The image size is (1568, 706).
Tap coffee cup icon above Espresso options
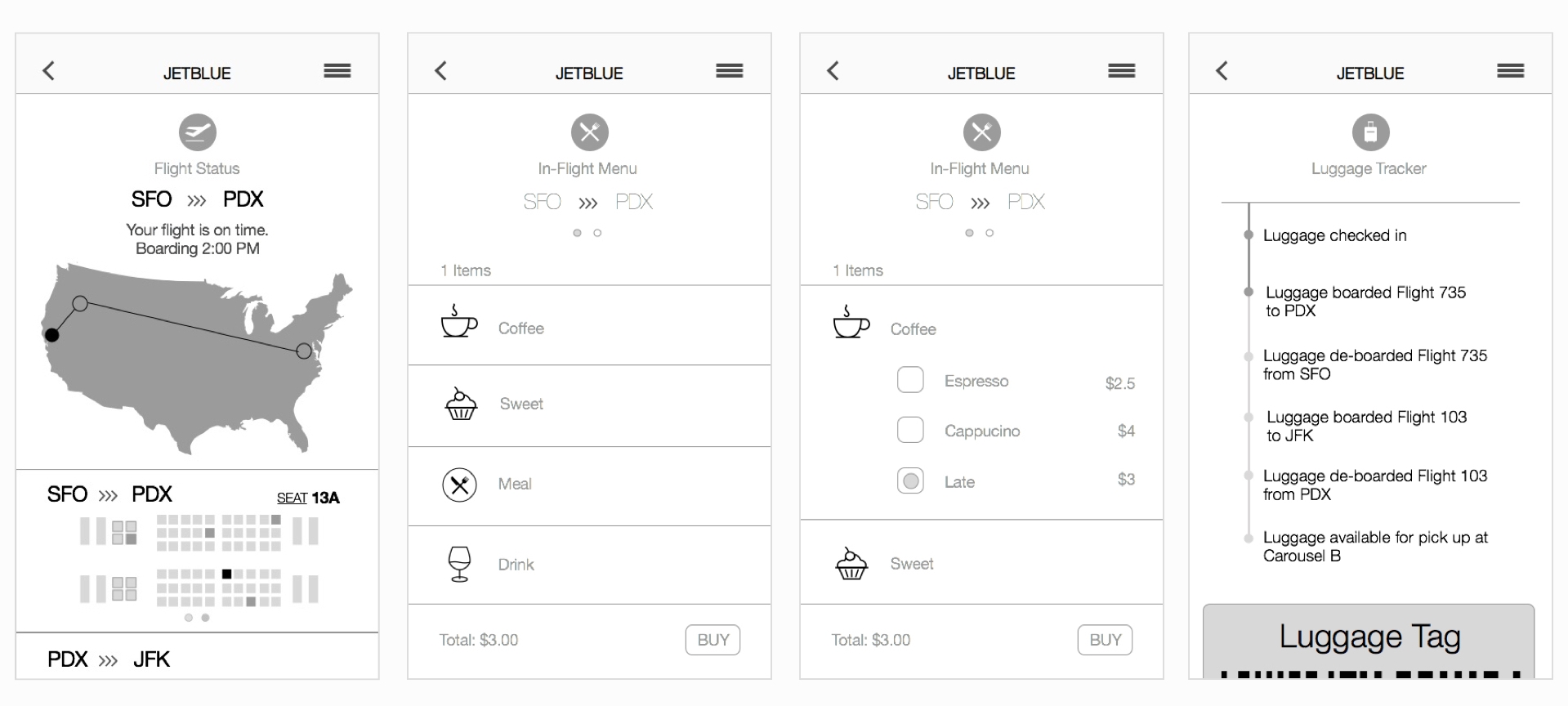851,321
